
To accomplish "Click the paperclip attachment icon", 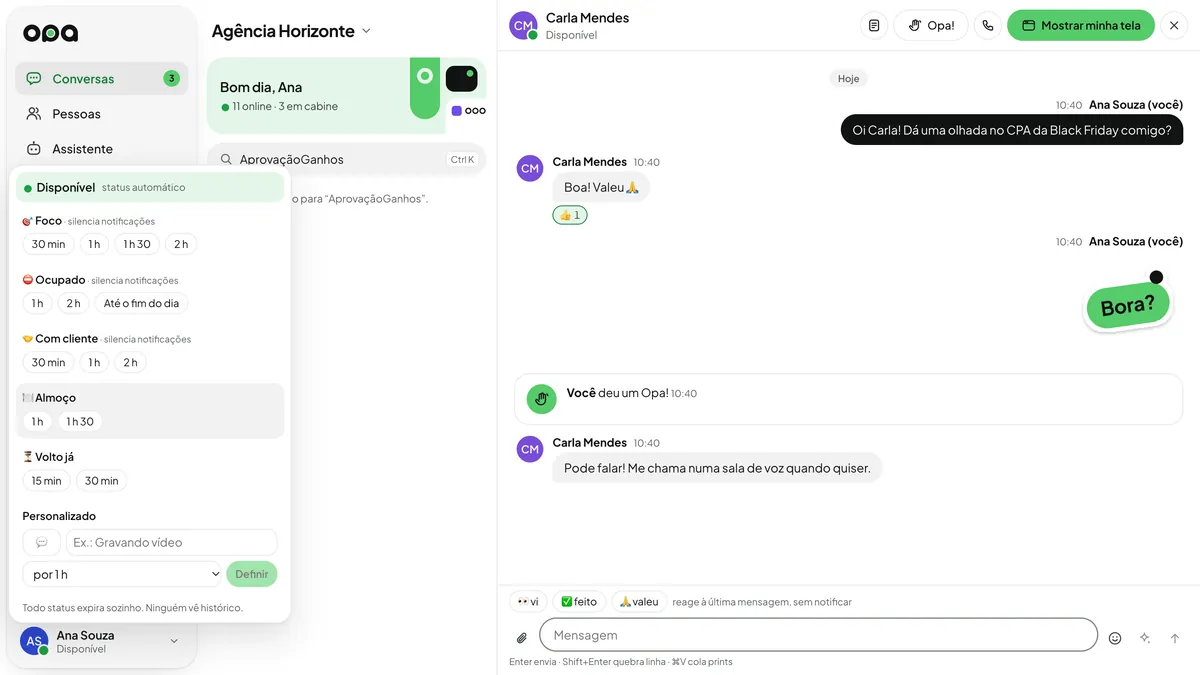I will 522,638.
